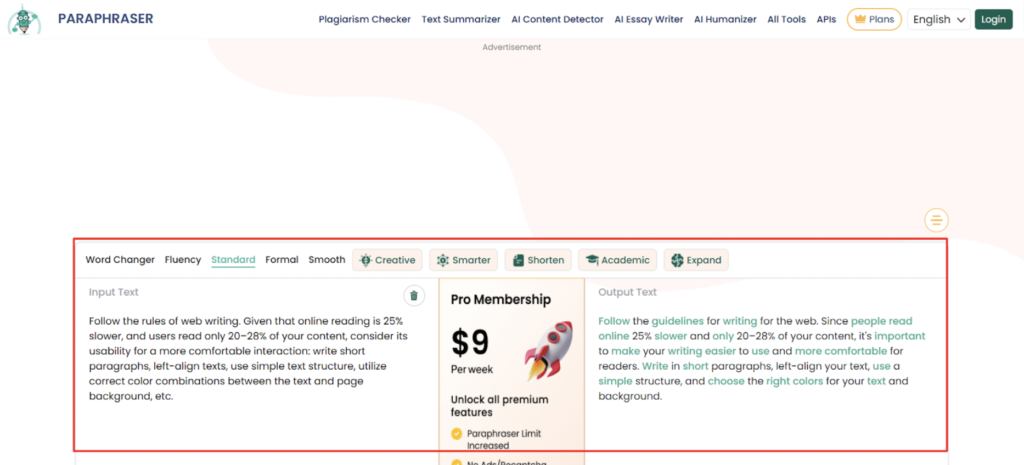Select the Shorten mode

tap(538, 260)
